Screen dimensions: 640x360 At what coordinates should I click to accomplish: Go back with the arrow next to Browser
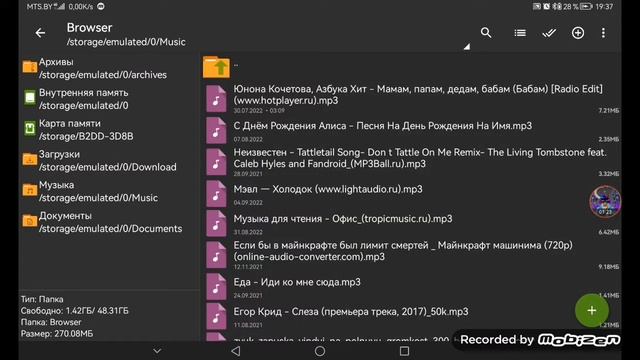click(x=40, y=33)
